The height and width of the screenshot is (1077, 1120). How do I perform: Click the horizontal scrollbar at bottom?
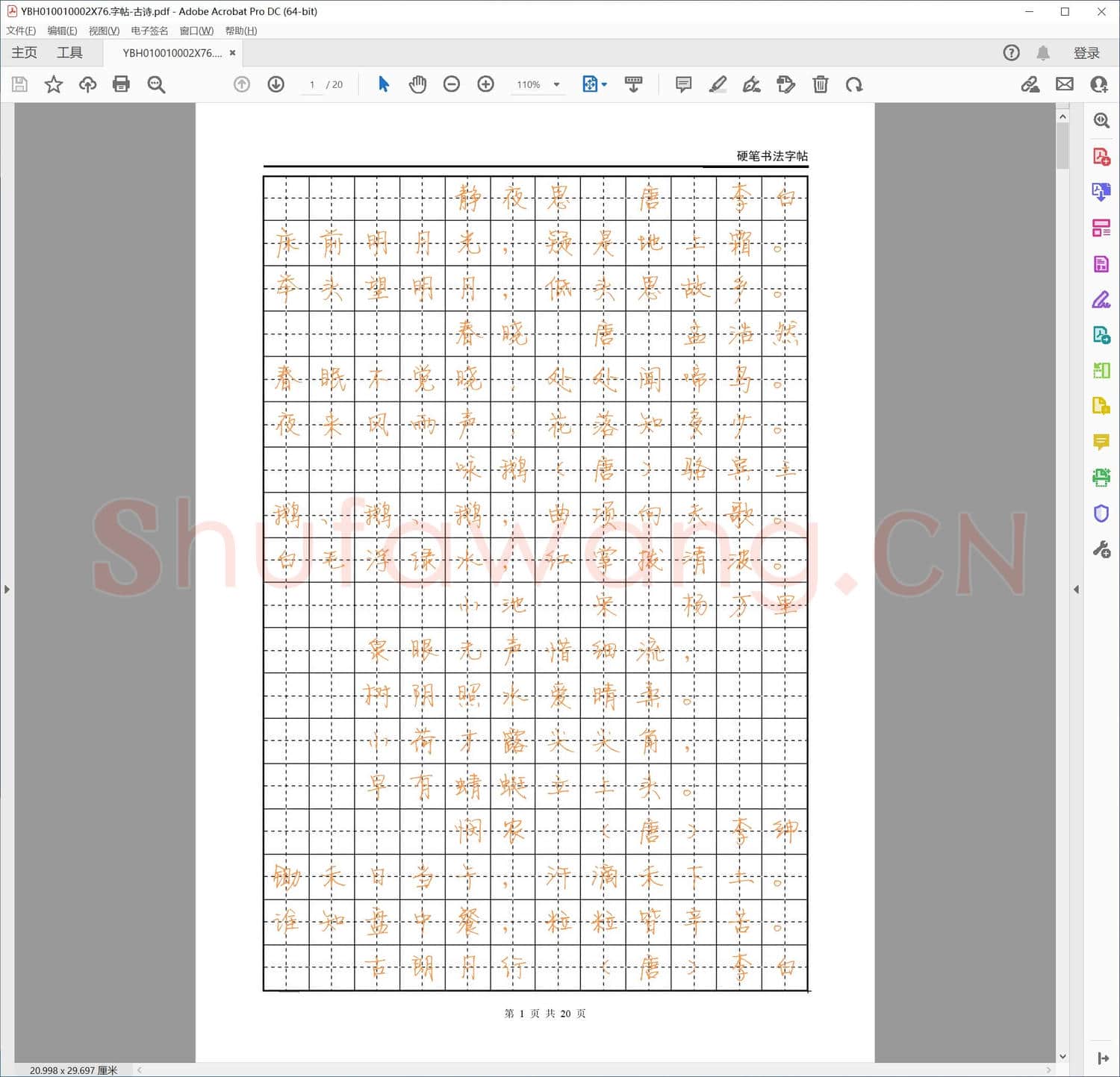pos(594,1070)
